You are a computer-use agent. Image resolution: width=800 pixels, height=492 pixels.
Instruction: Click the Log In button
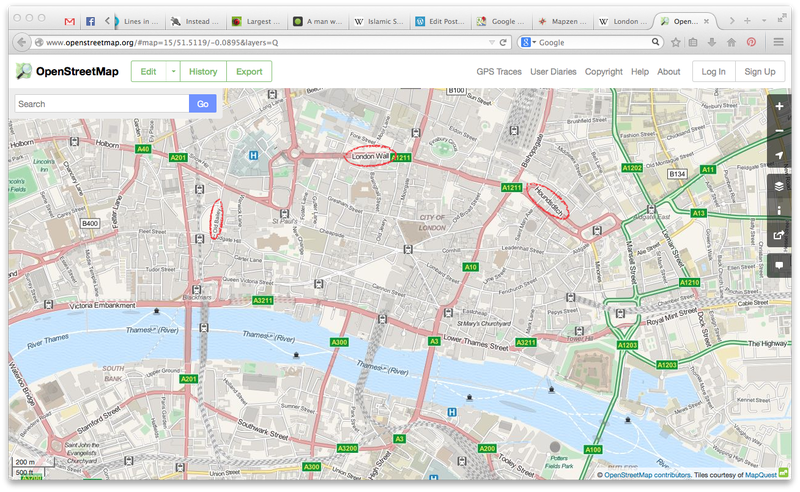click(x=713, y=71)
